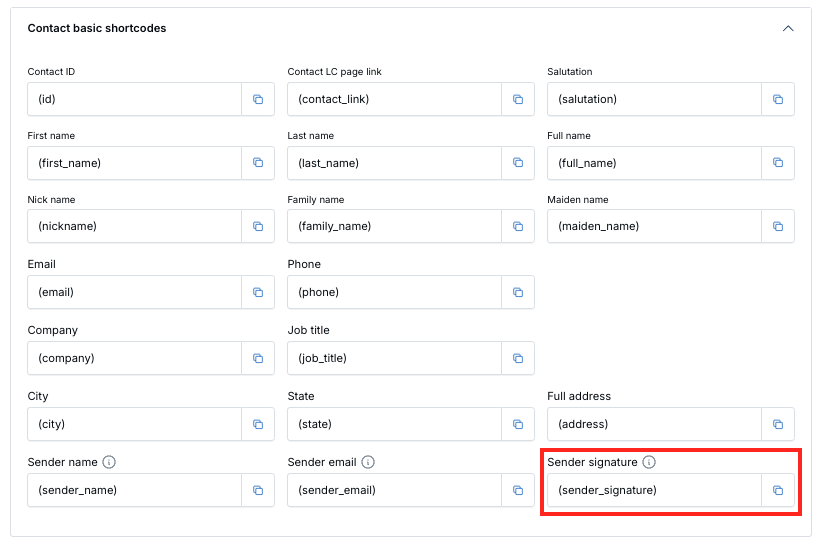Viewport: 820px width, 543px height.
Task: Click the Sender signature info icon
Action: coord(649,462)
